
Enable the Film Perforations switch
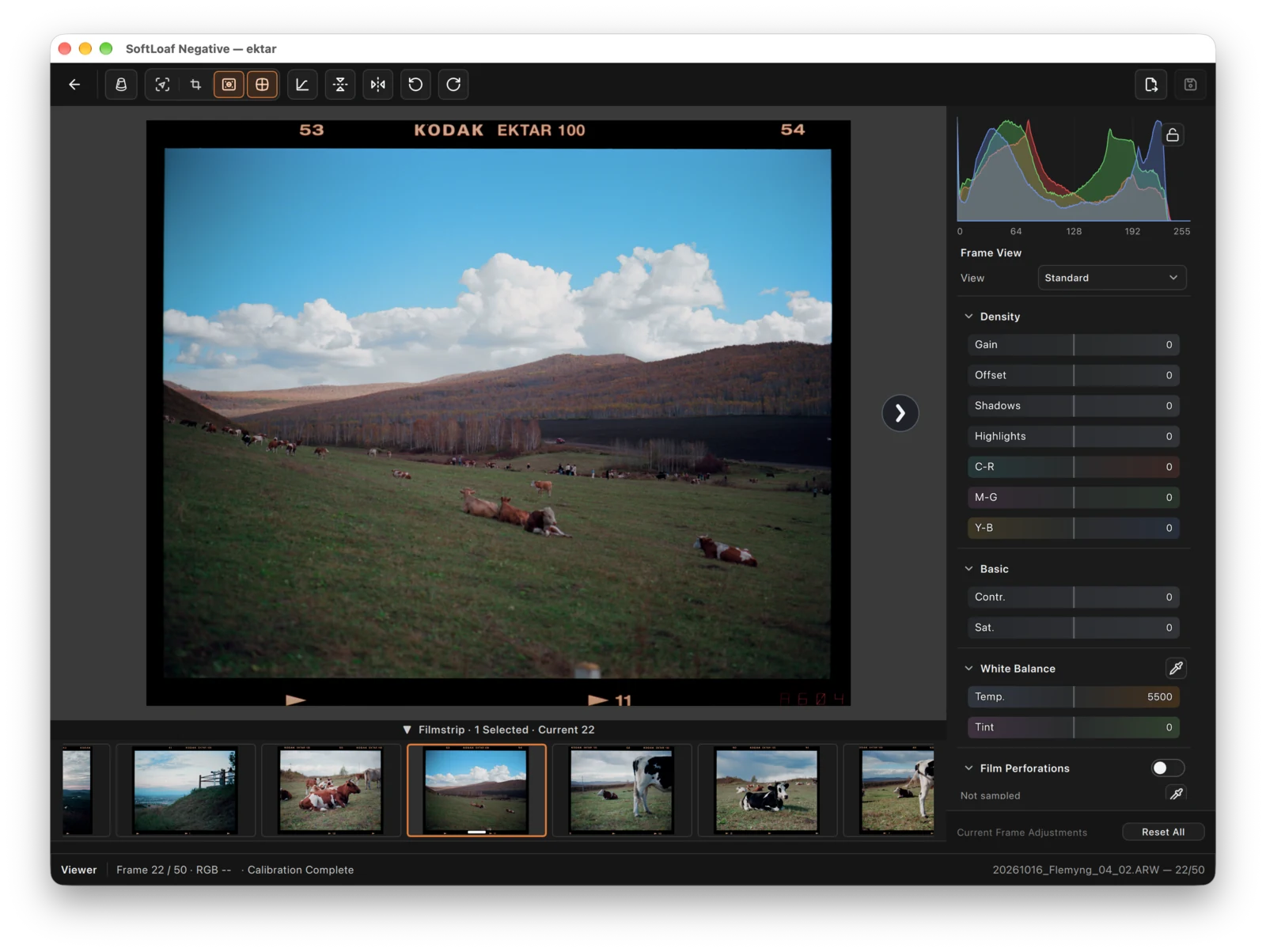click(x=1168, y=768)
